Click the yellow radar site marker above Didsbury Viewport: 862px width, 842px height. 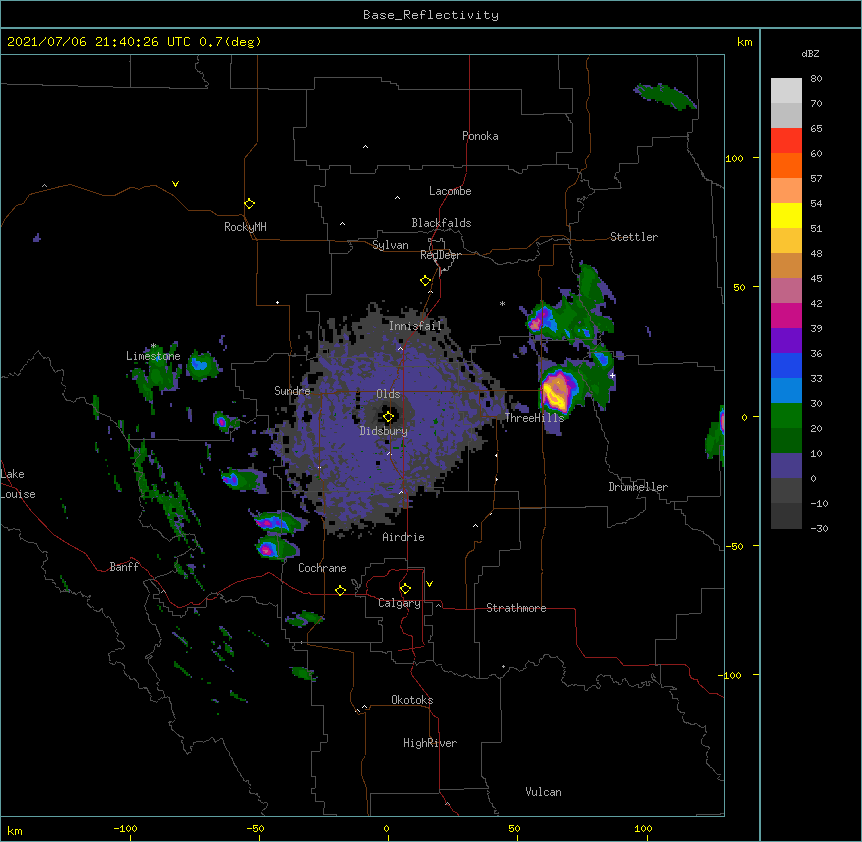pyautogui.click(x=389, y=416)
